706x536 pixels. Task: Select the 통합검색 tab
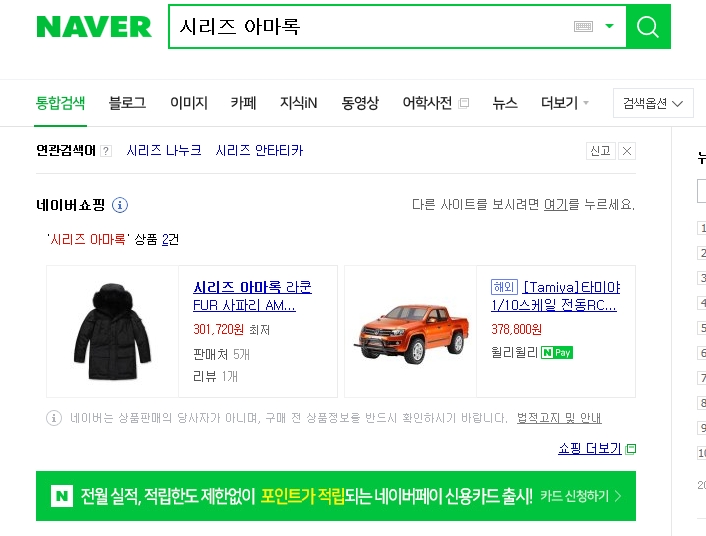60,103
